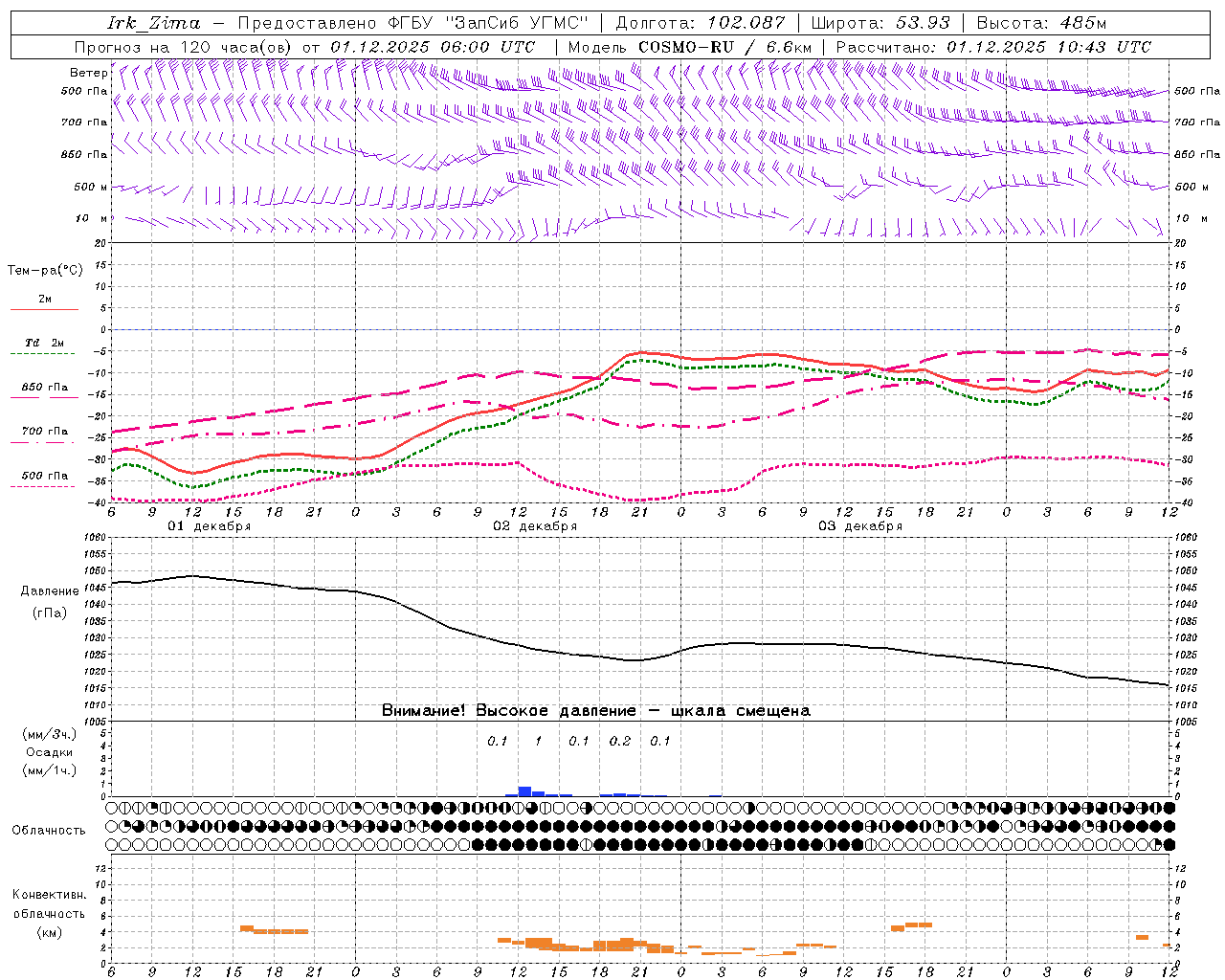
Task: Click the '1' three-hour precipitation value
Action: pos(538,741)
